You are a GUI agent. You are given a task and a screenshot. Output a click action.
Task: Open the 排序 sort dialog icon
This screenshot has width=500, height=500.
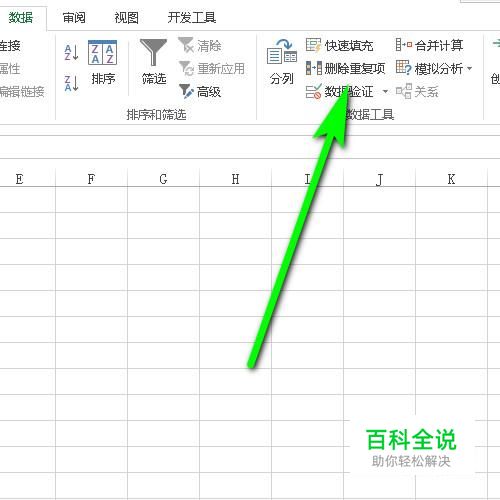pos(102,52)
